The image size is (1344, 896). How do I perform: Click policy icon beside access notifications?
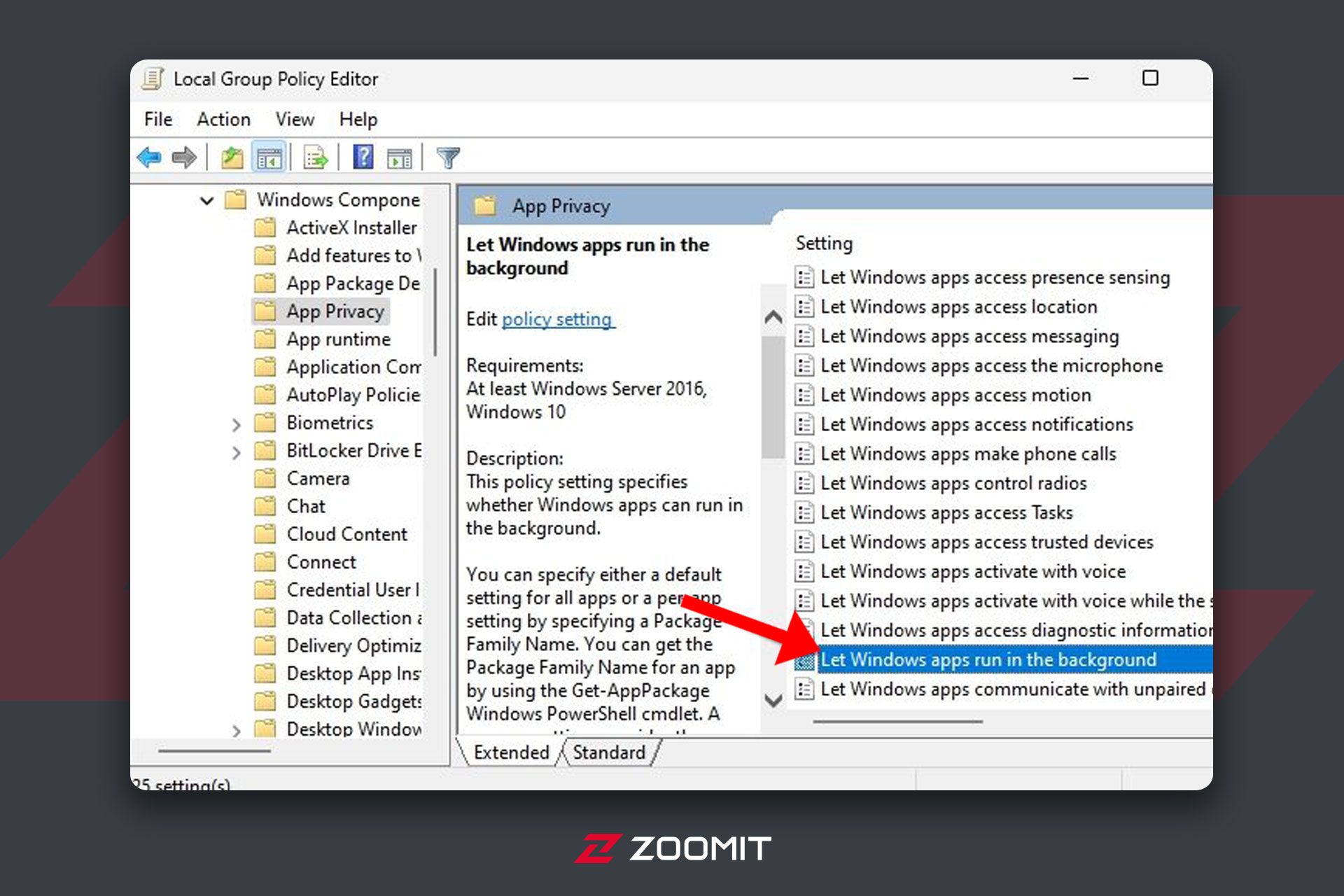coord(804,424)
